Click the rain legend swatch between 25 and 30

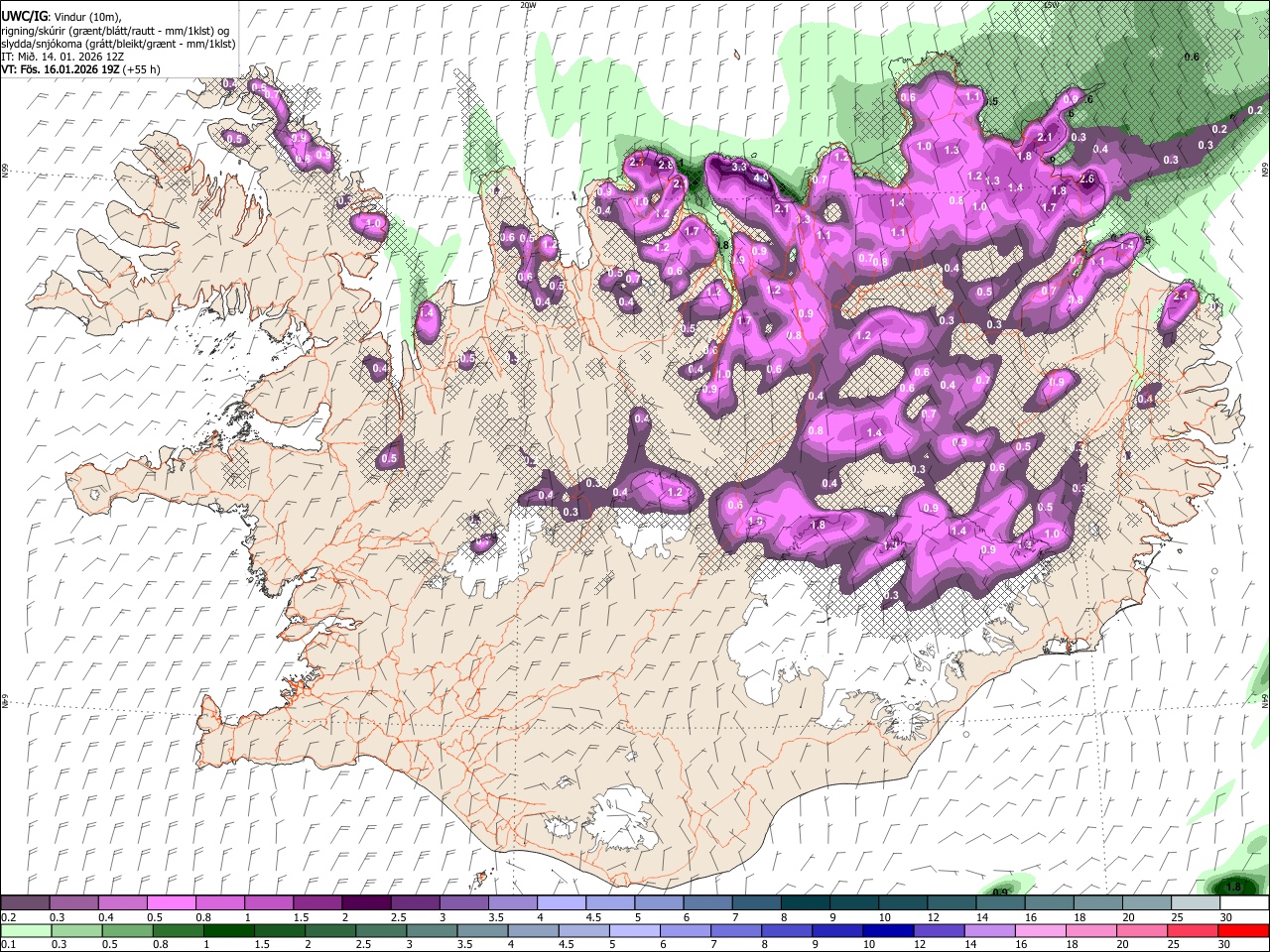coord(1194,930)
